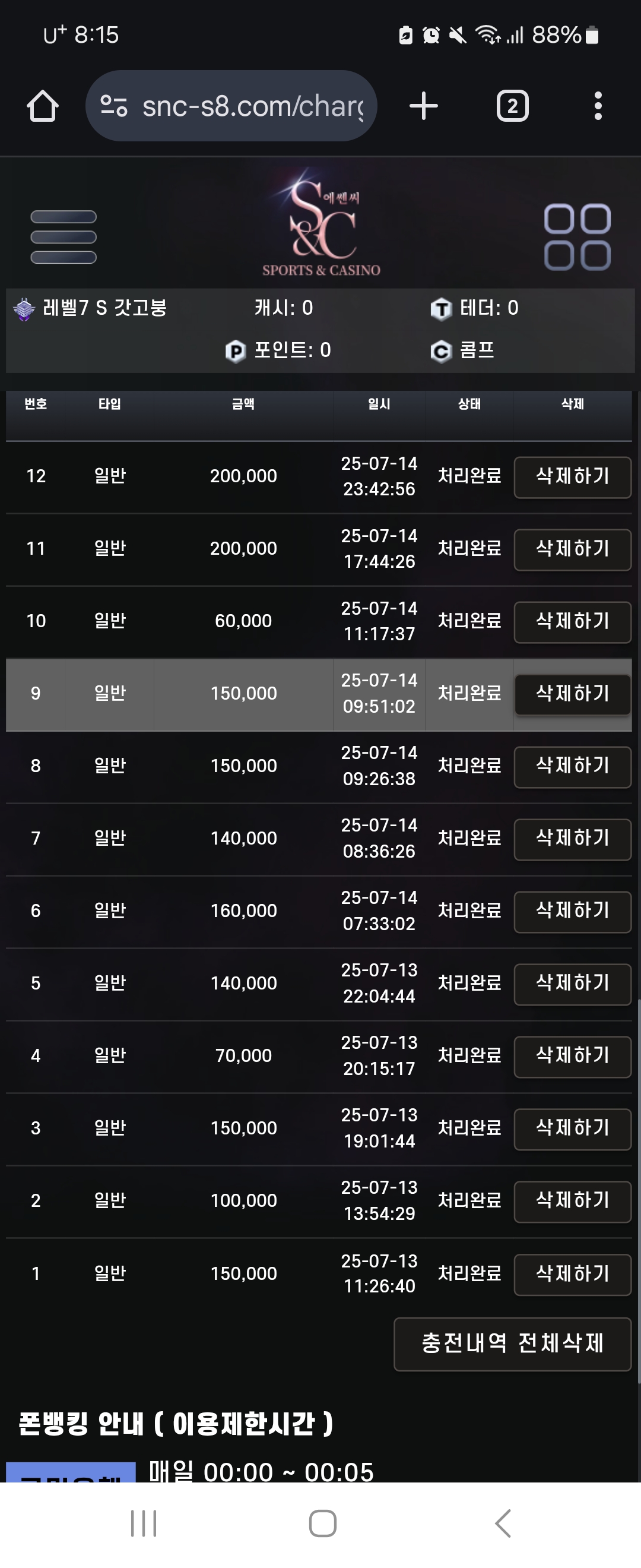Viewport: 641px width, 1568px height.
Task: Delete charge record number 12
Action: [572, 476]
